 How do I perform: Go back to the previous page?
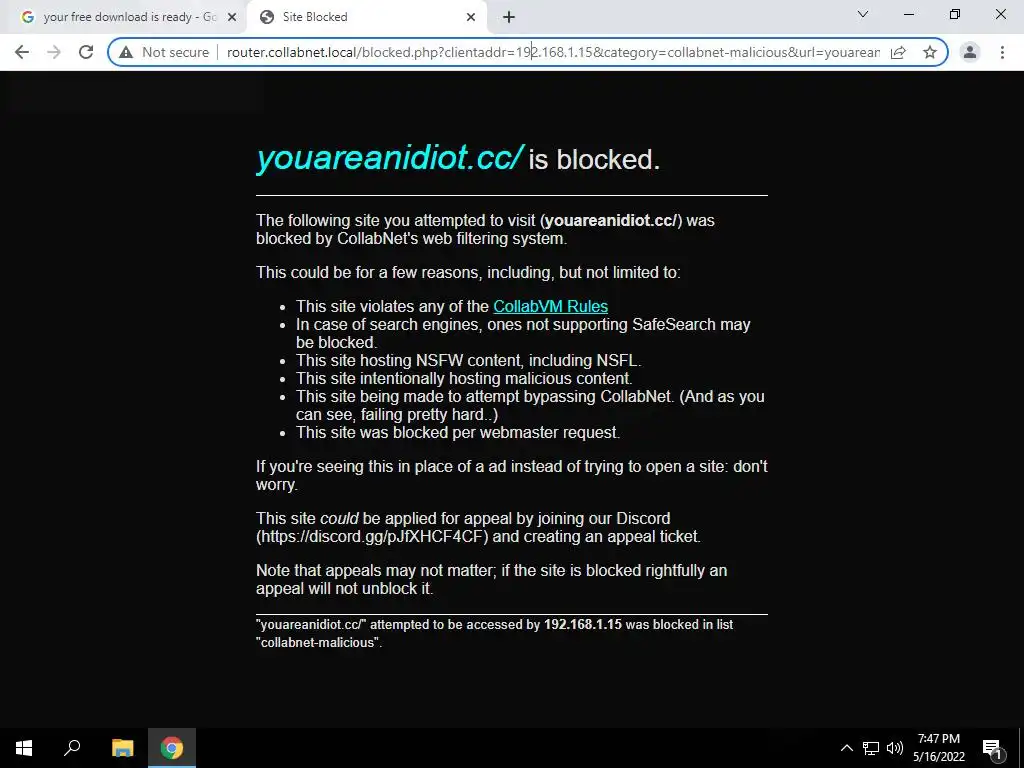pos(22,52)
